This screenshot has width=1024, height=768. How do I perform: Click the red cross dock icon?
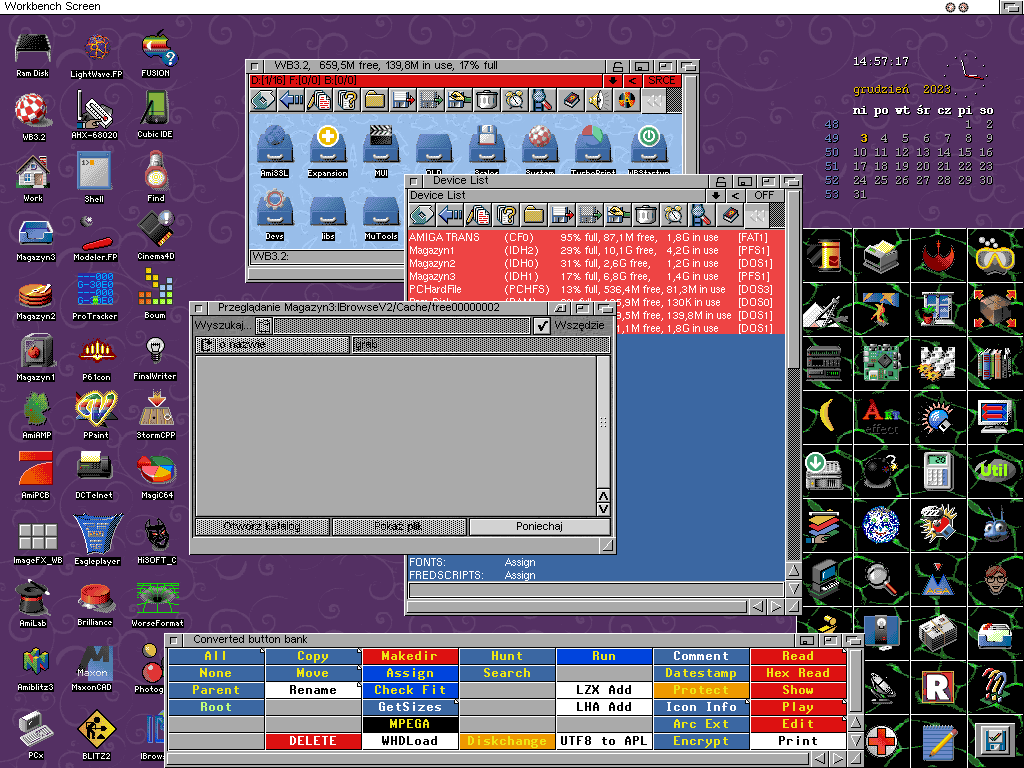[x=881, y=741]
